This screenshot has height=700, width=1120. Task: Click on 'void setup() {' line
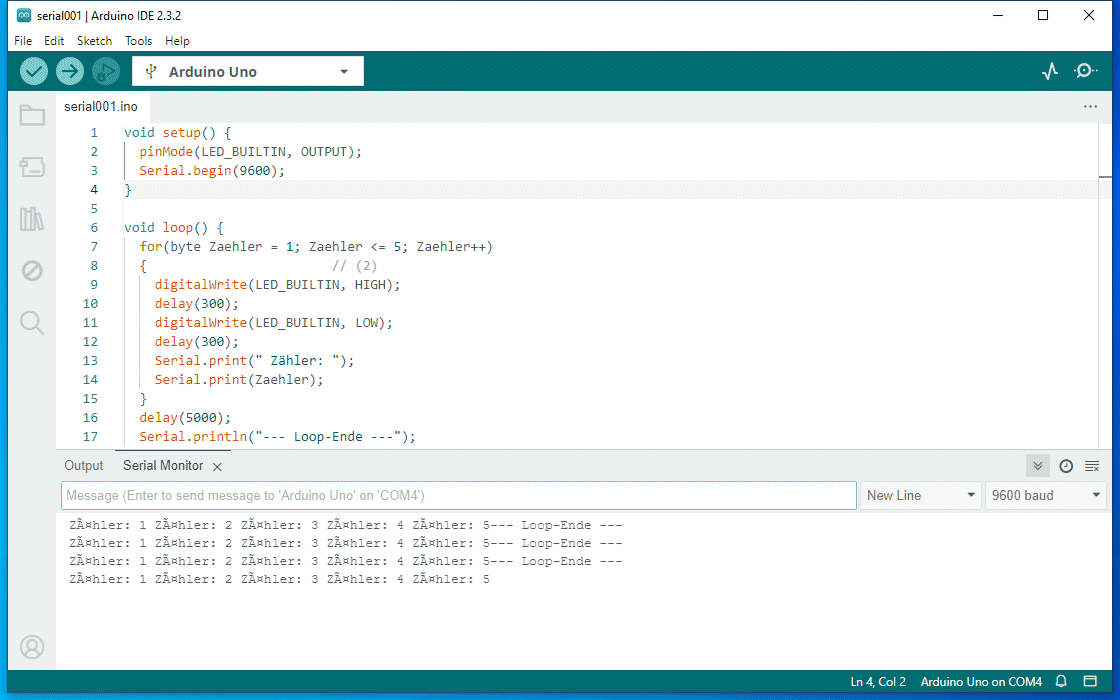click(177, 133)
